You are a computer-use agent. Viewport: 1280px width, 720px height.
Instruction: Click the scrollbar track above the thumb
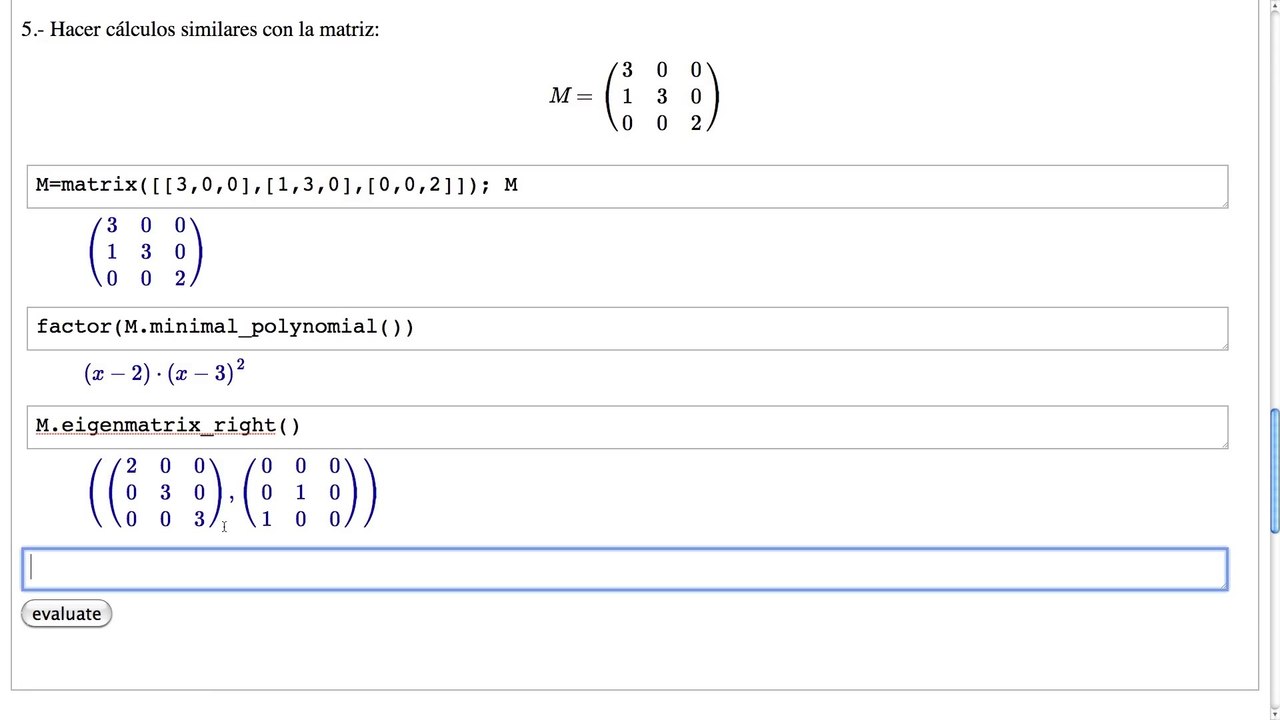coord(1274,200)
